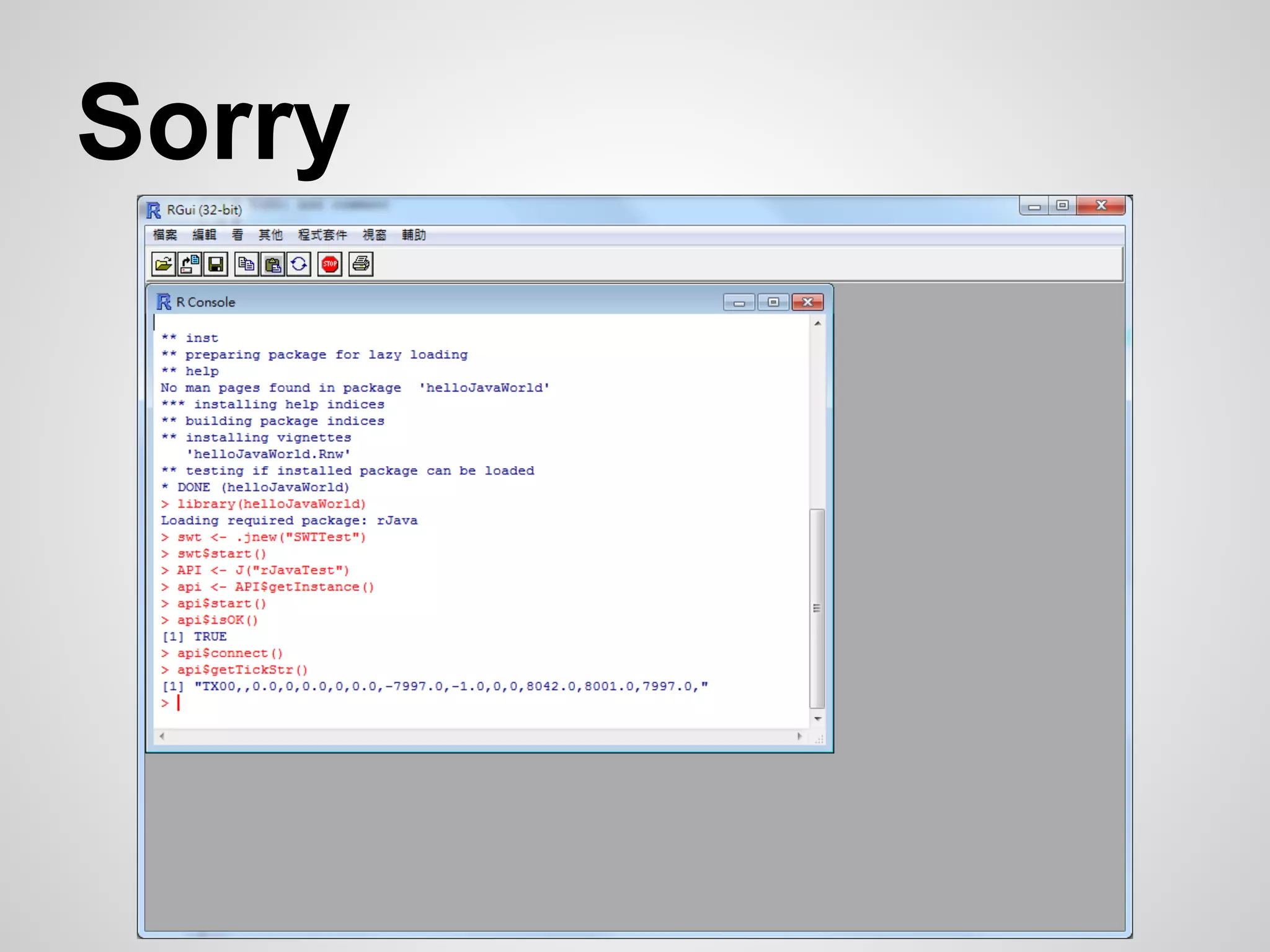1270x952 pixels.
Task: Click 'No man pages found in package' line
Action: coord(355,387)
